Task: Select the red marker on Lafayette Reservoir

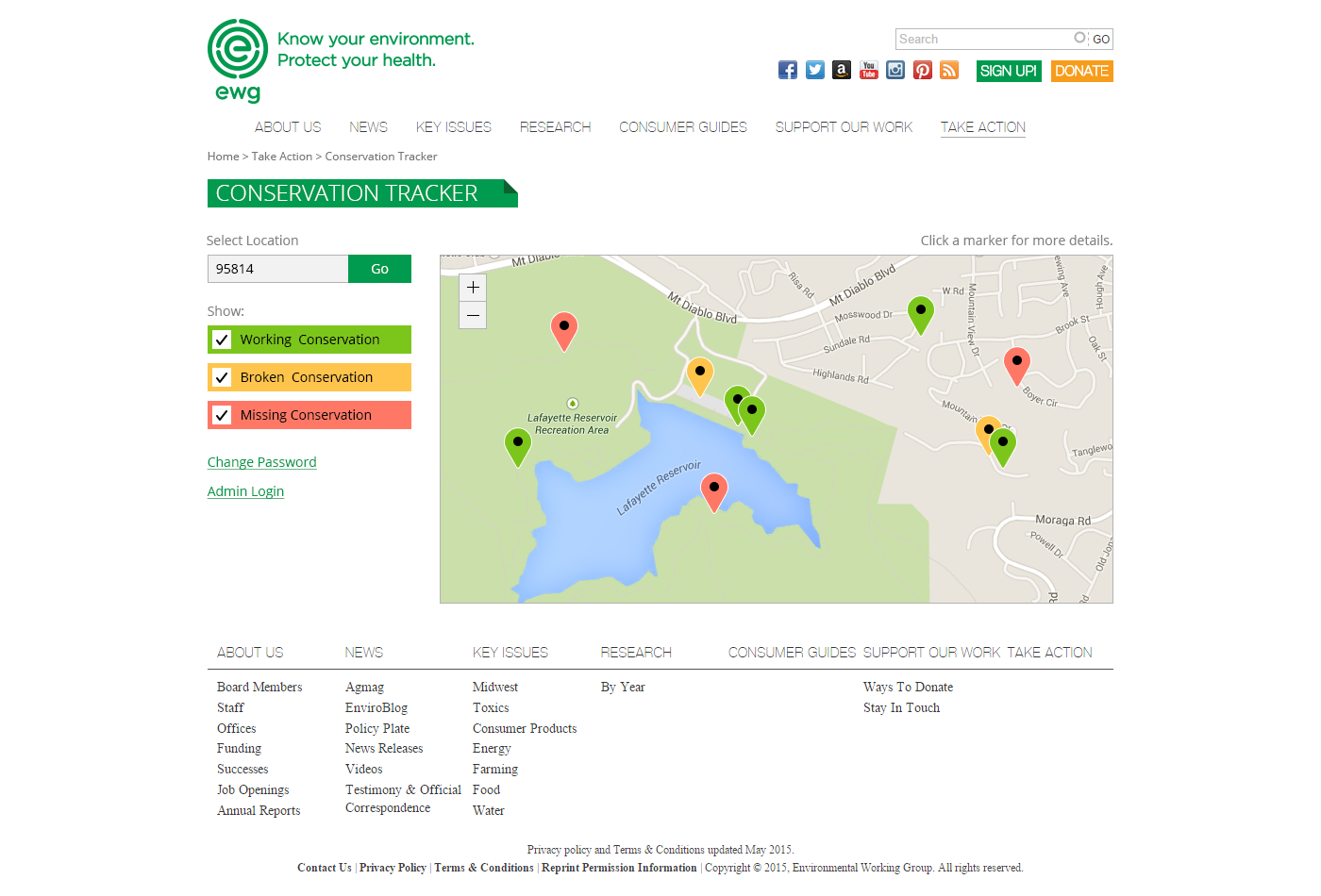Action: click(714, 489)
